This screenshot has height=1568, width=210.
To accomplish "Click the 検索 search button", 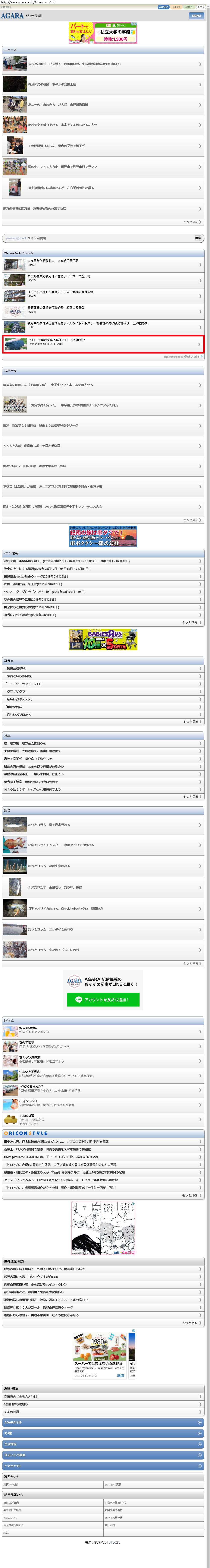I will [x=198, y=238].
